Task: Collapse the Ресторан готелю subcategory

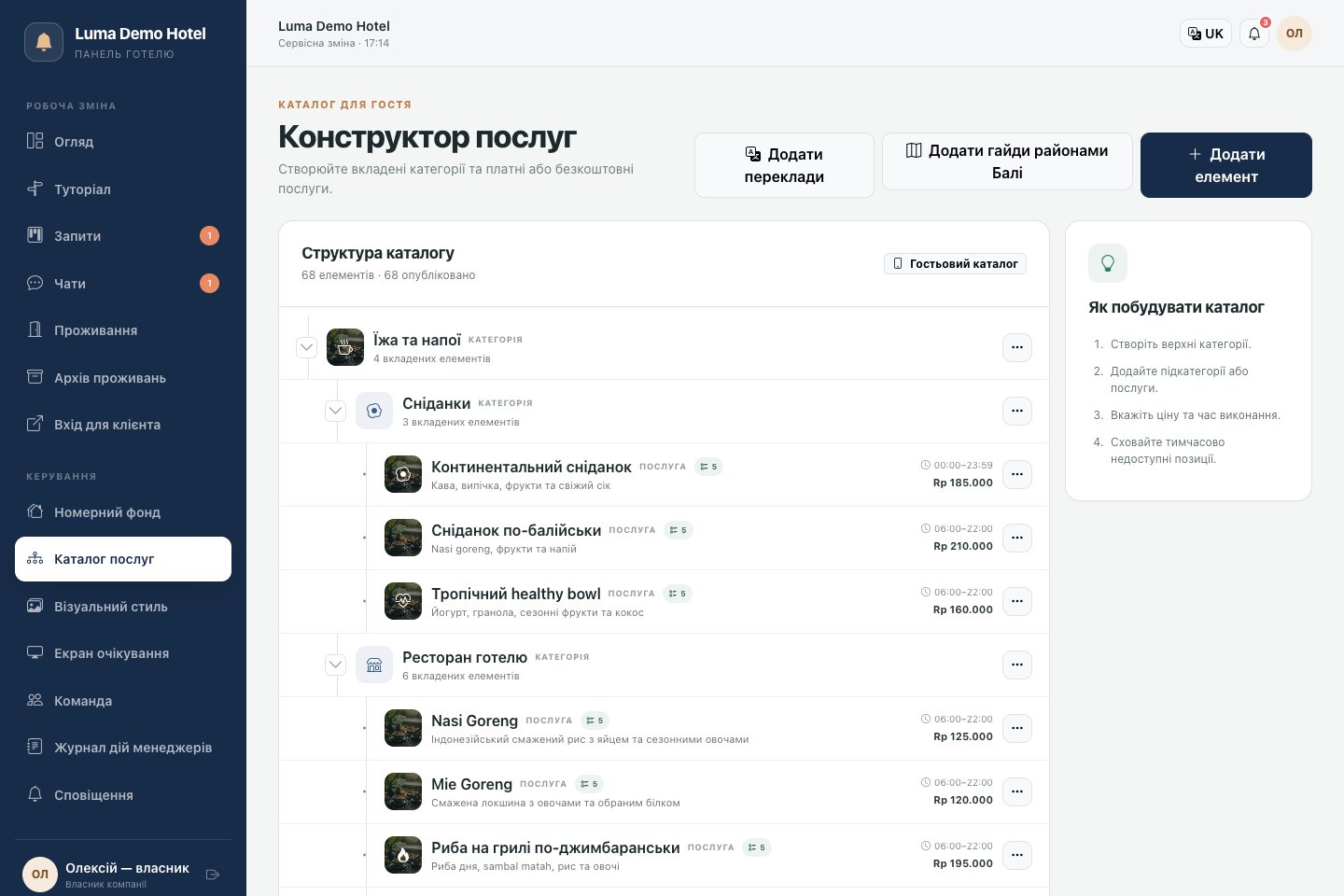Action: click(x=335, y=665)
